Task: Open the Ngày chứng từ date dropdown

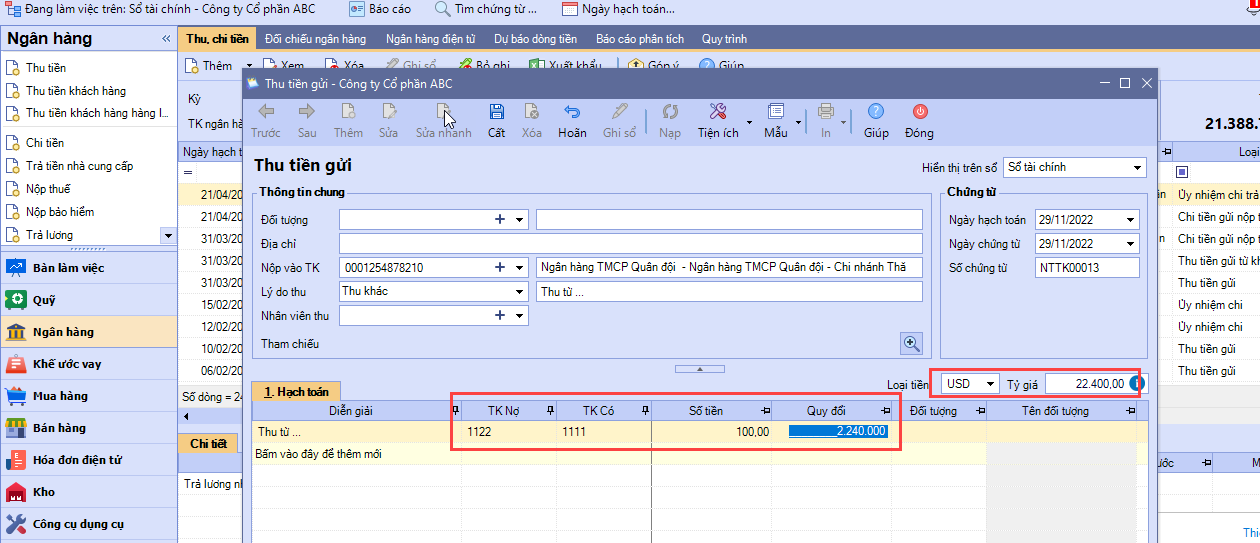Action: [1131, 244]
